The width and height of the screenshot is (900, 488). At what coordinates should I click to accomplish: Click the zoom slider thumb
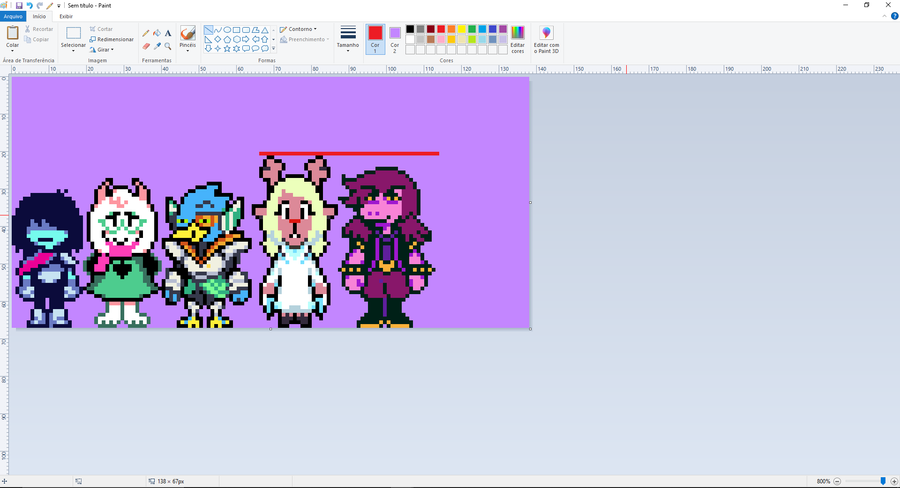pos(883,481)
